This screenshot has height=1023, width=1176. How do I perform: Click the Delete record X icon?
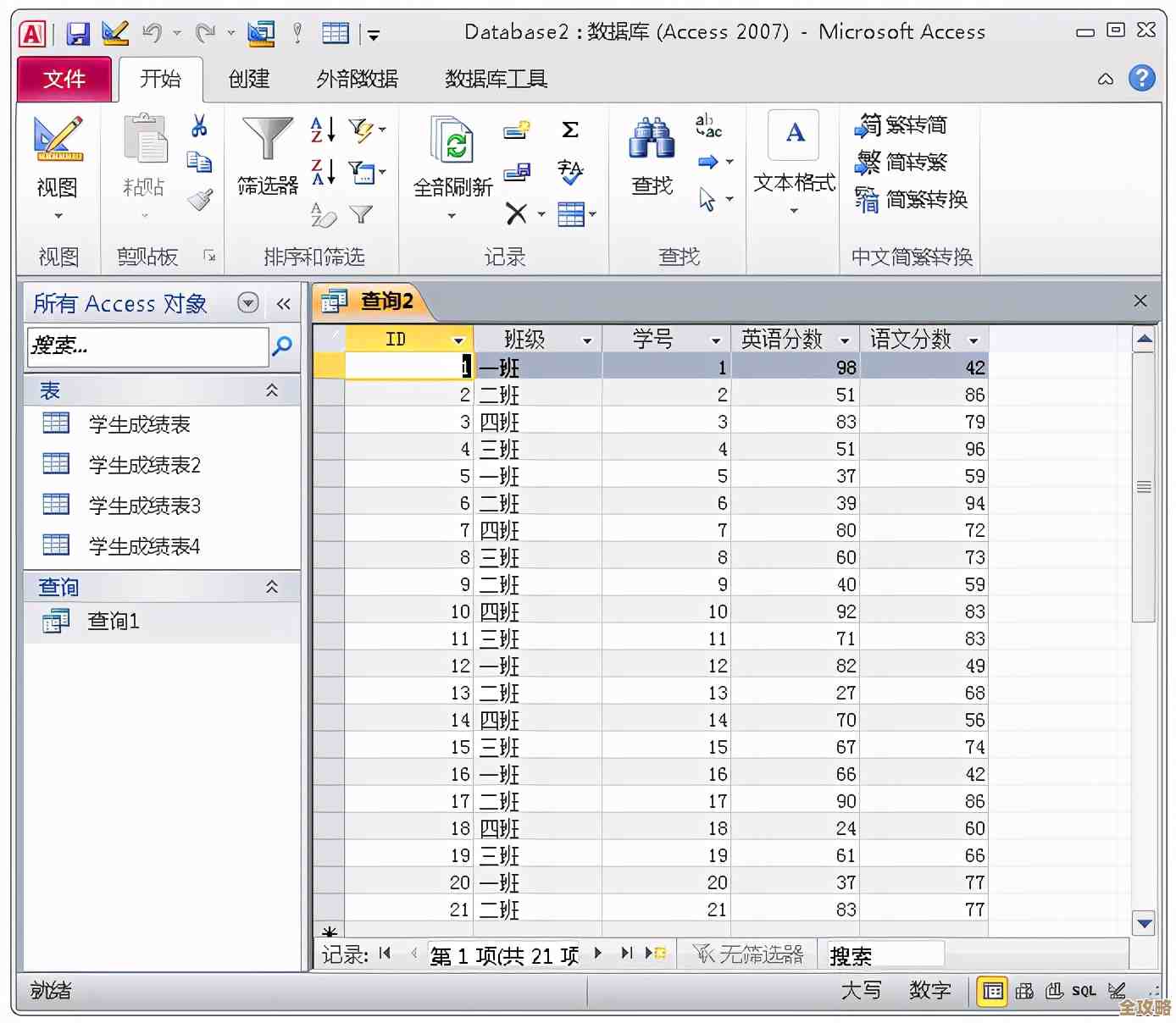pyautogui.click(x=516, y=213)
